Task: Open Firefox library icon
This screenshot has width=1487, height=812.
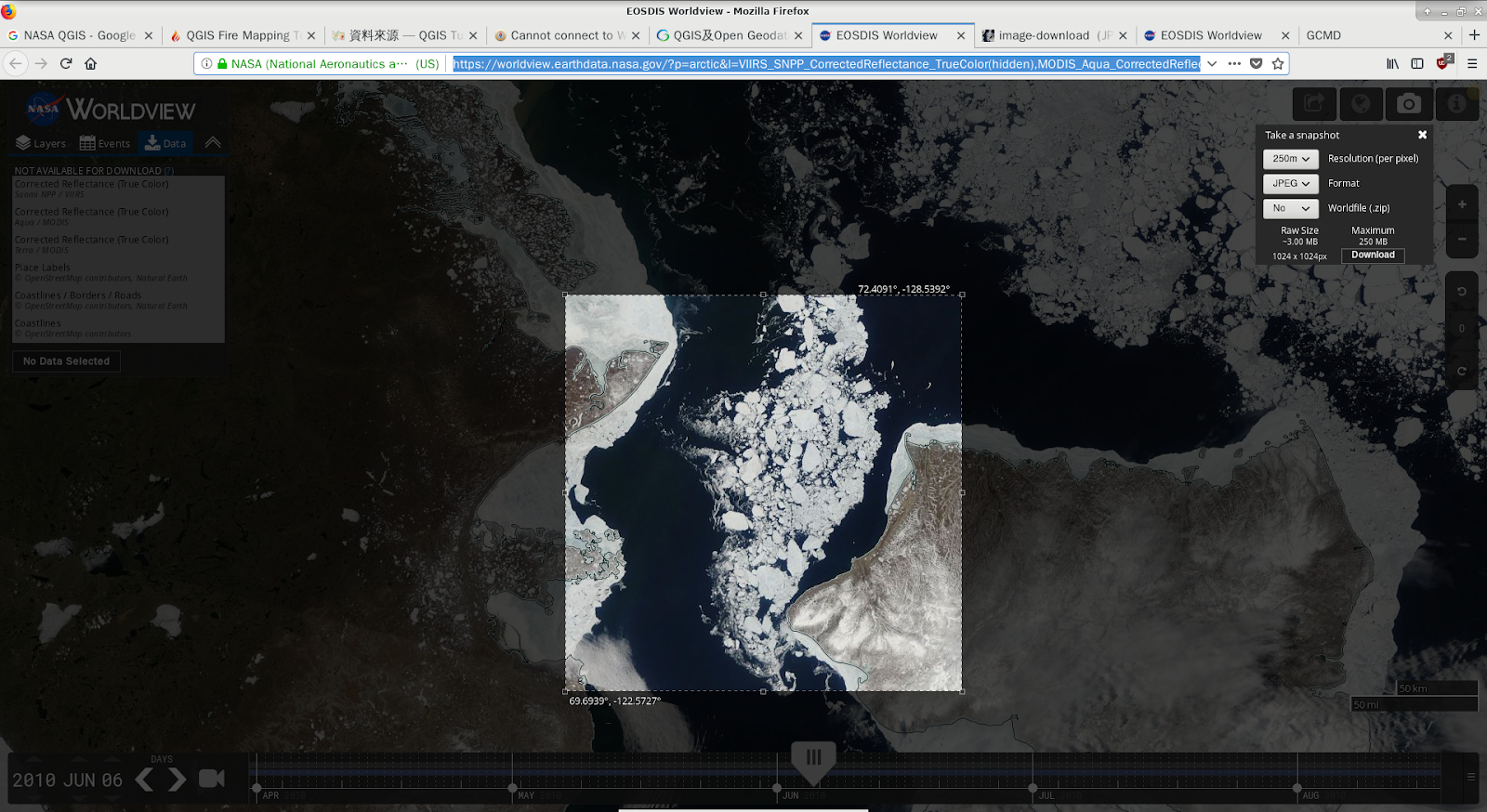Action: (1392, 63)
